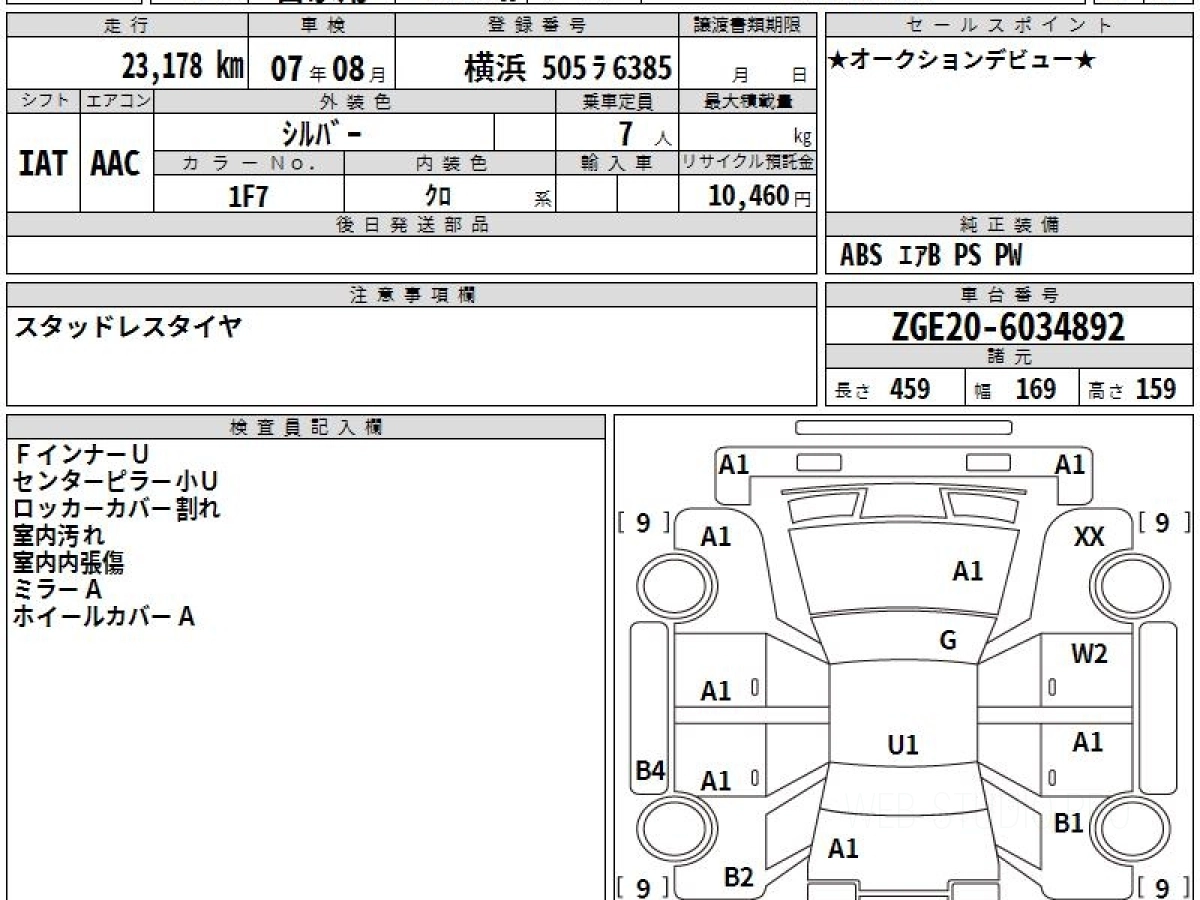This screenshot has height=900, width=1200.
Task: Select the 登録番号 header
Action: (x=539, y=26)
